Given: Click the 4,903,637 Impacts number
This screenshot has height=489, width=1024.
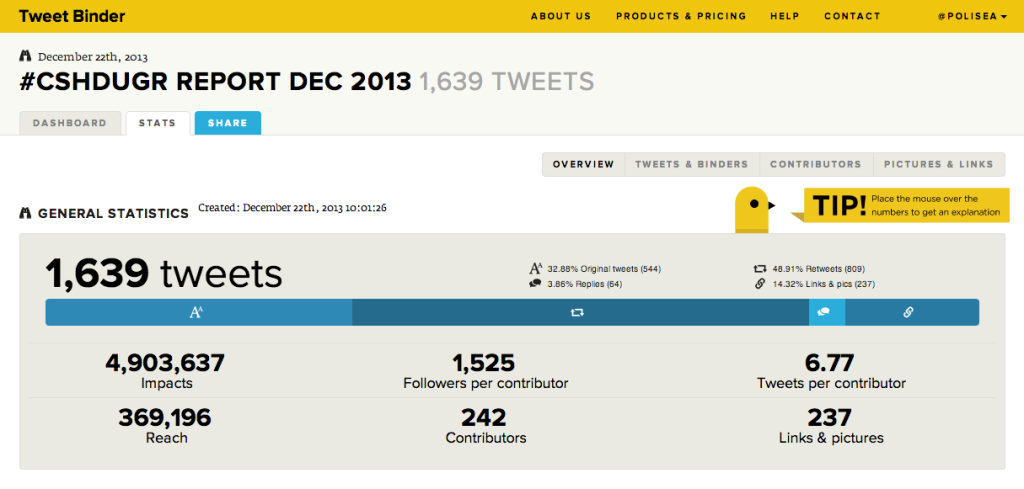Looking at the screenshot, I should (x=165, y=363).
